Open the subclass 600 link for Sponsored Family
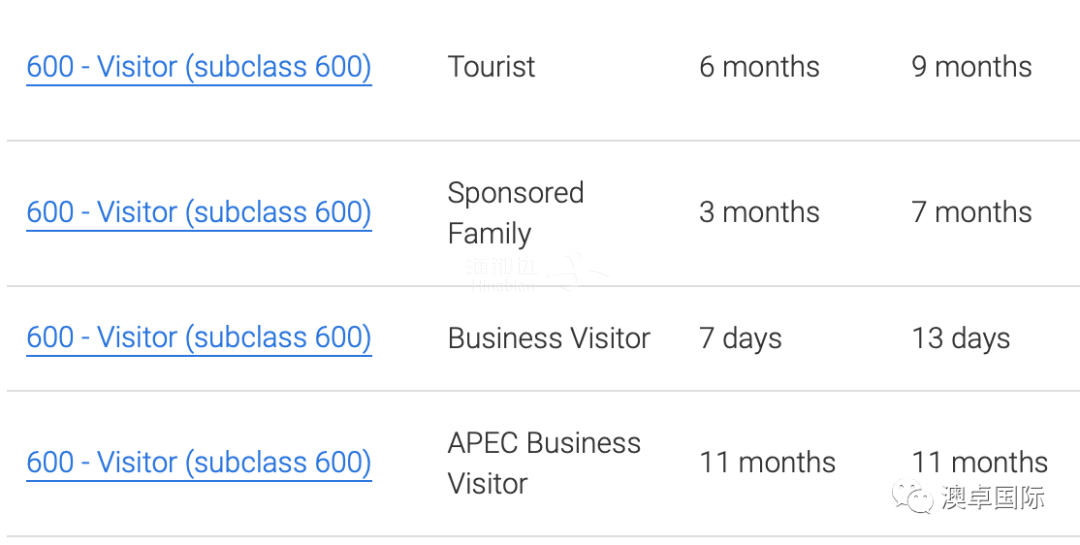 click(199, 213)
